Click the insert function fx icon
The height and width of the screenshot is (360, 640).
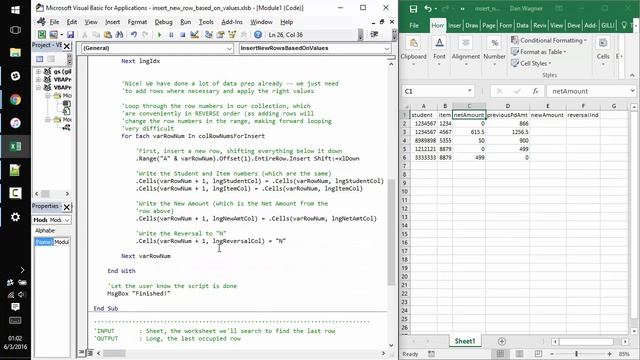click(x=535, y=91)
